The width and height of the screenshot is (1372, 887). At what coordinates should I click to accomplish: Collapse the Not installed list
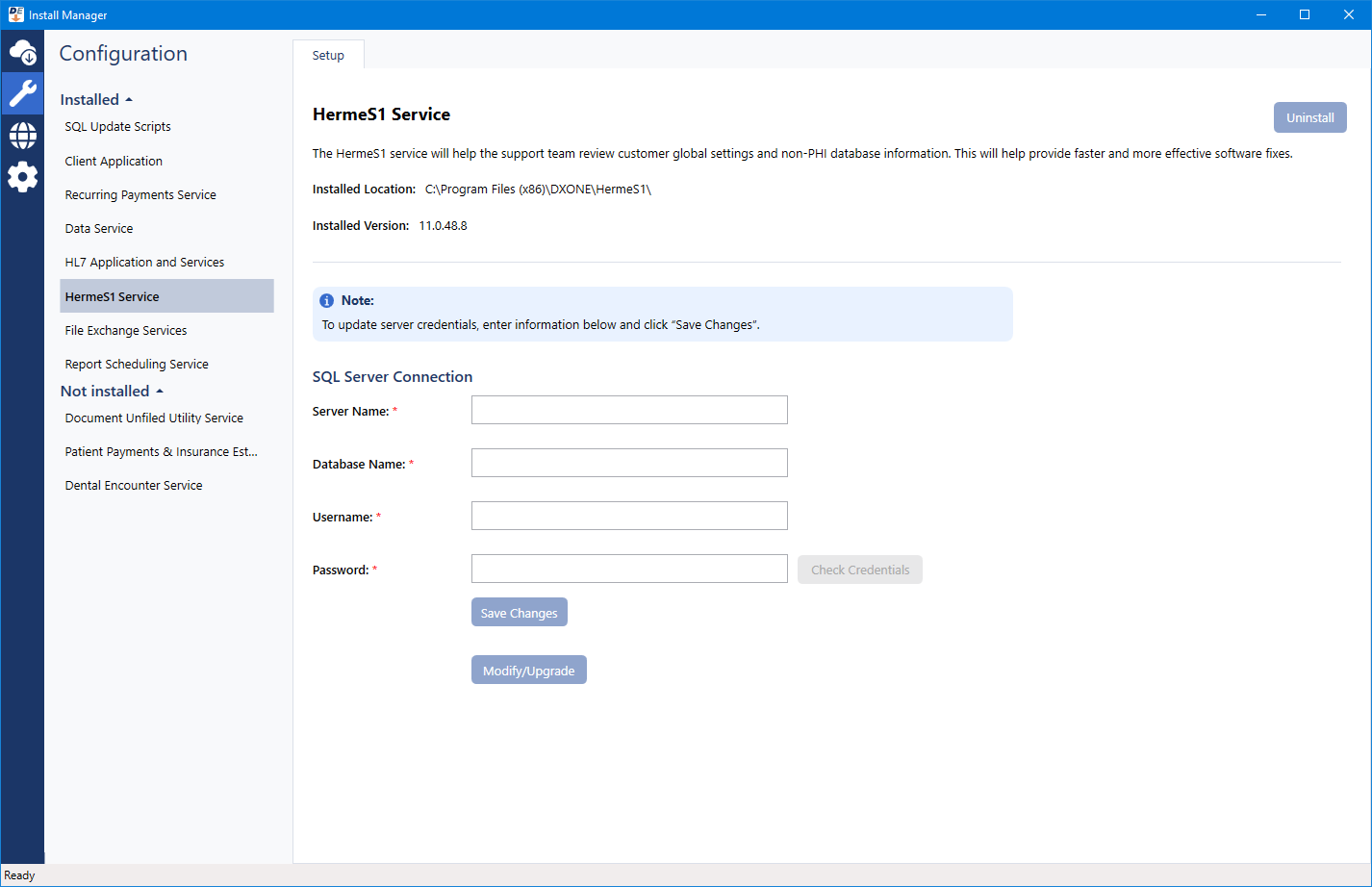112,392
